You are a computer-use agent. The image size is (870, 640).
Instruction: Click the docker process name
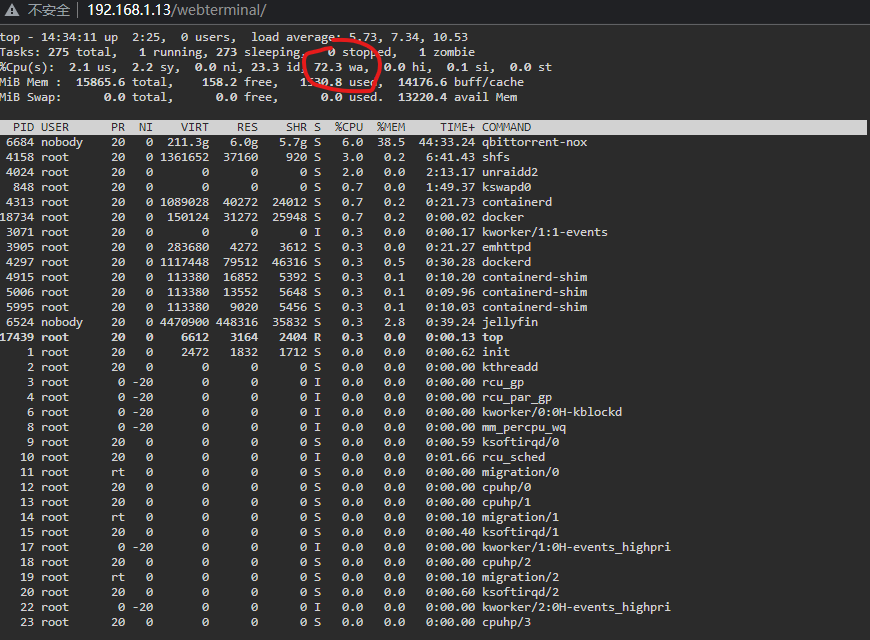click(x=503, y=217)
